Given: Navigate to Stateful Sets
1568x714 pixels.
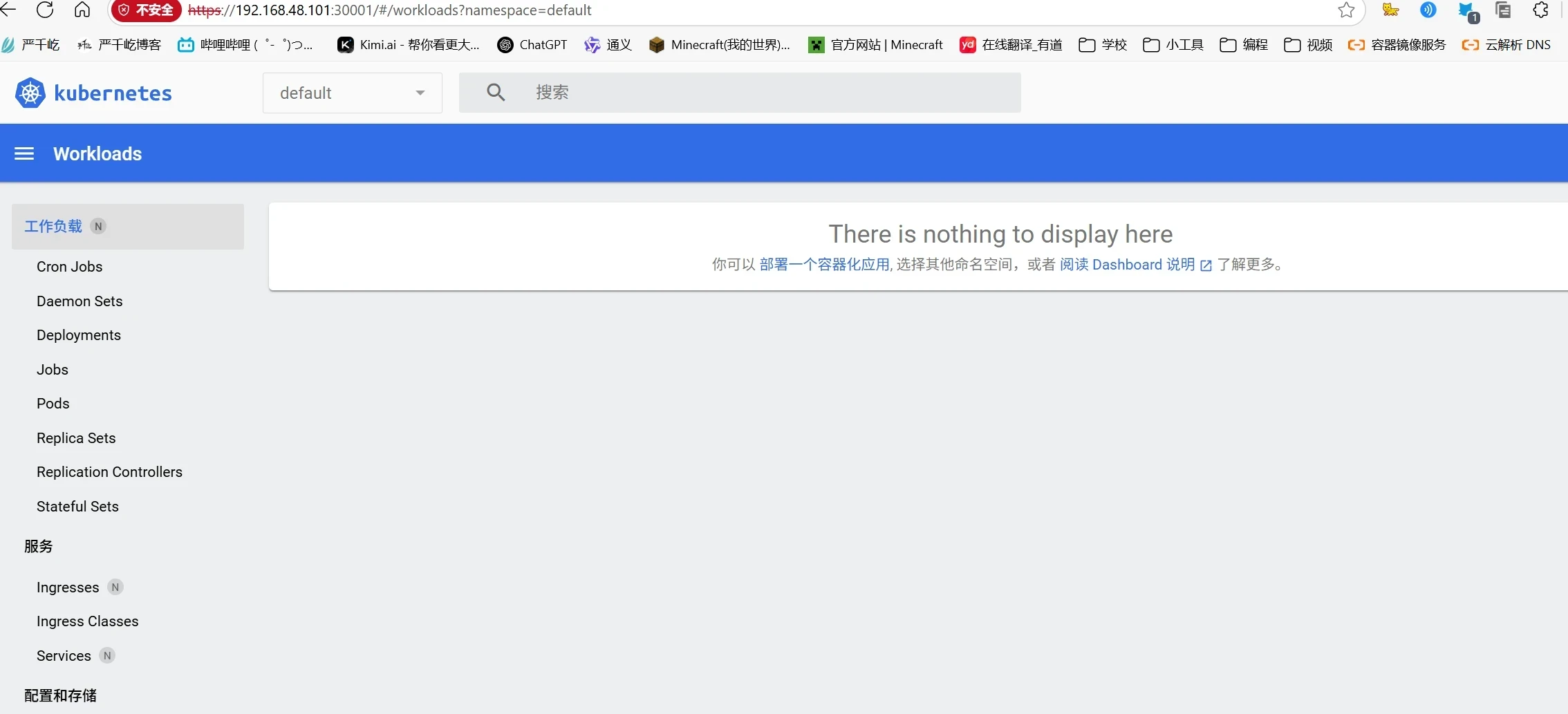Looking at the screenshot, I should pos(77,507).
